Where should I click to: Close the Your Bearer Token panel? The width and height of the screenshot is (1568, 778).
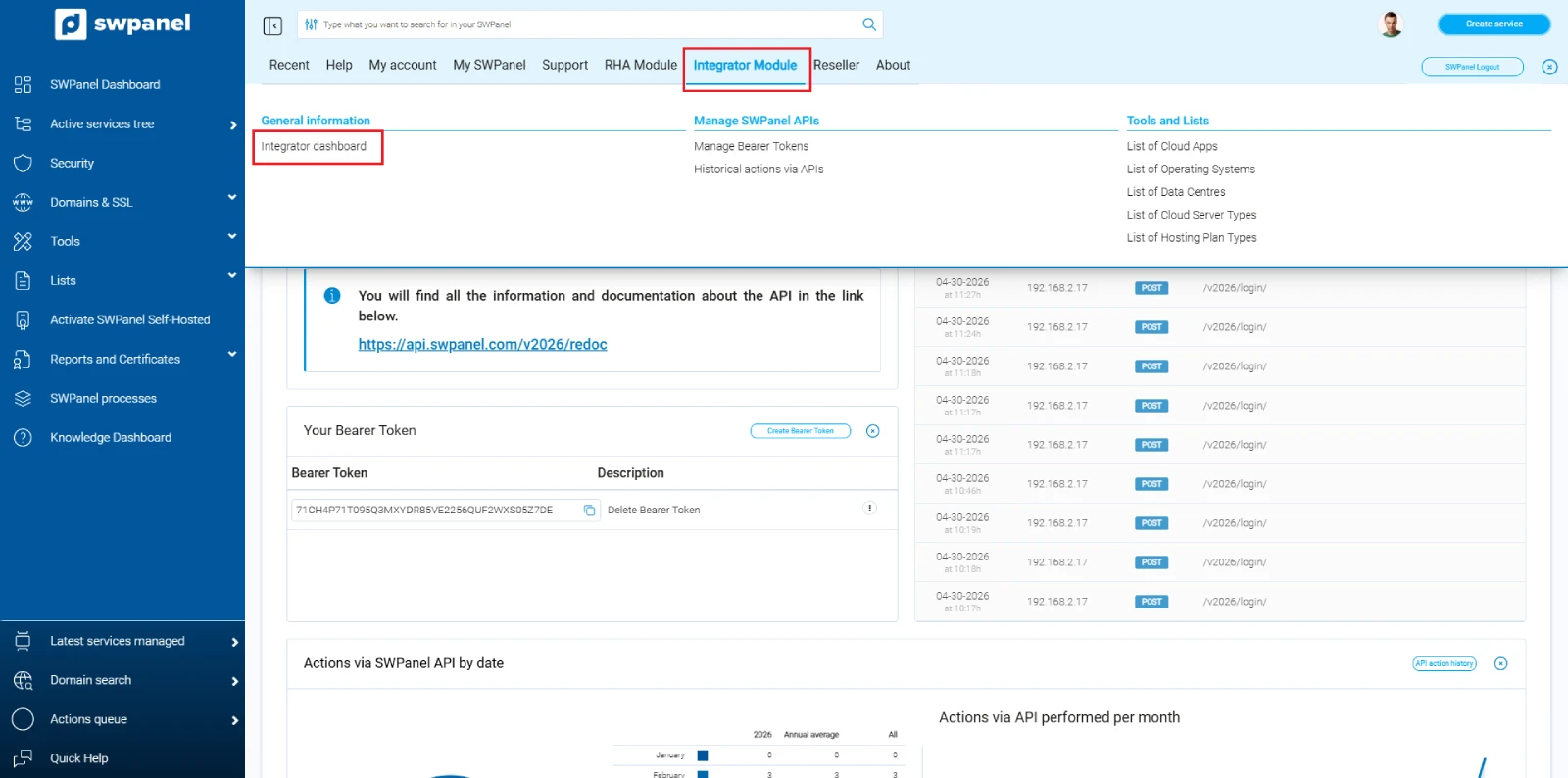(873, 431)
